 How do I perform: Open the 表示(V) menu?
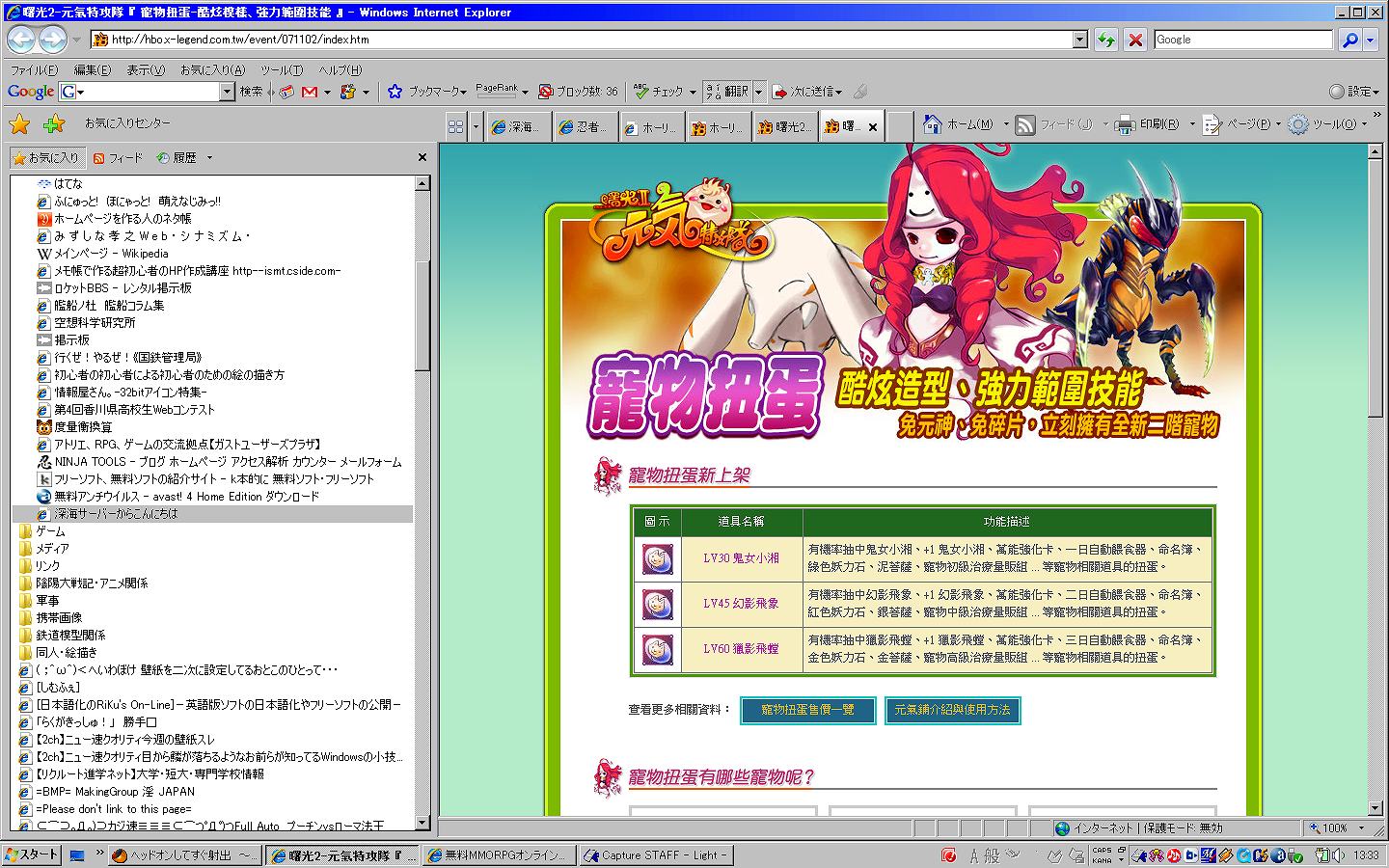(x=146, y=70)
